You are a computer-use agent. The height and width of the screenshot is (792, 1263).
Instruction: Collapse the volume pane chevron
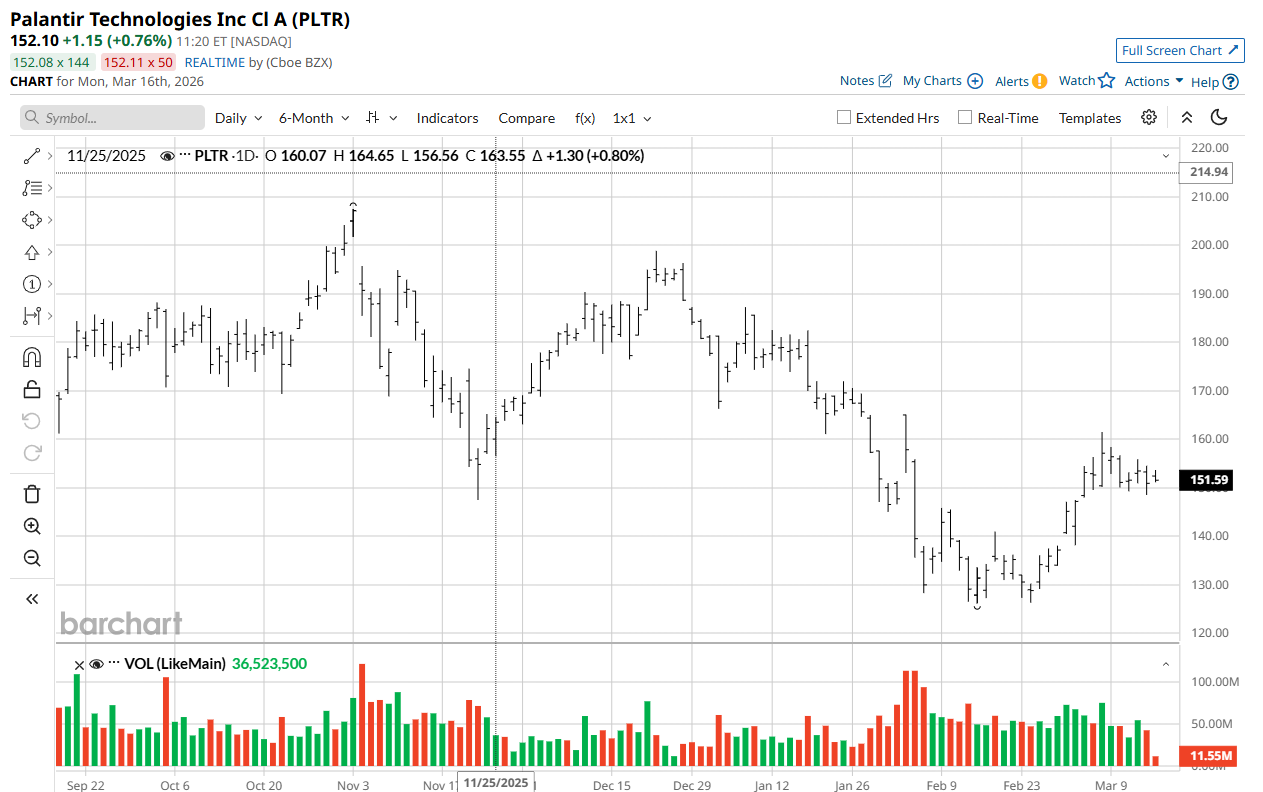(x=1166, y=664)
